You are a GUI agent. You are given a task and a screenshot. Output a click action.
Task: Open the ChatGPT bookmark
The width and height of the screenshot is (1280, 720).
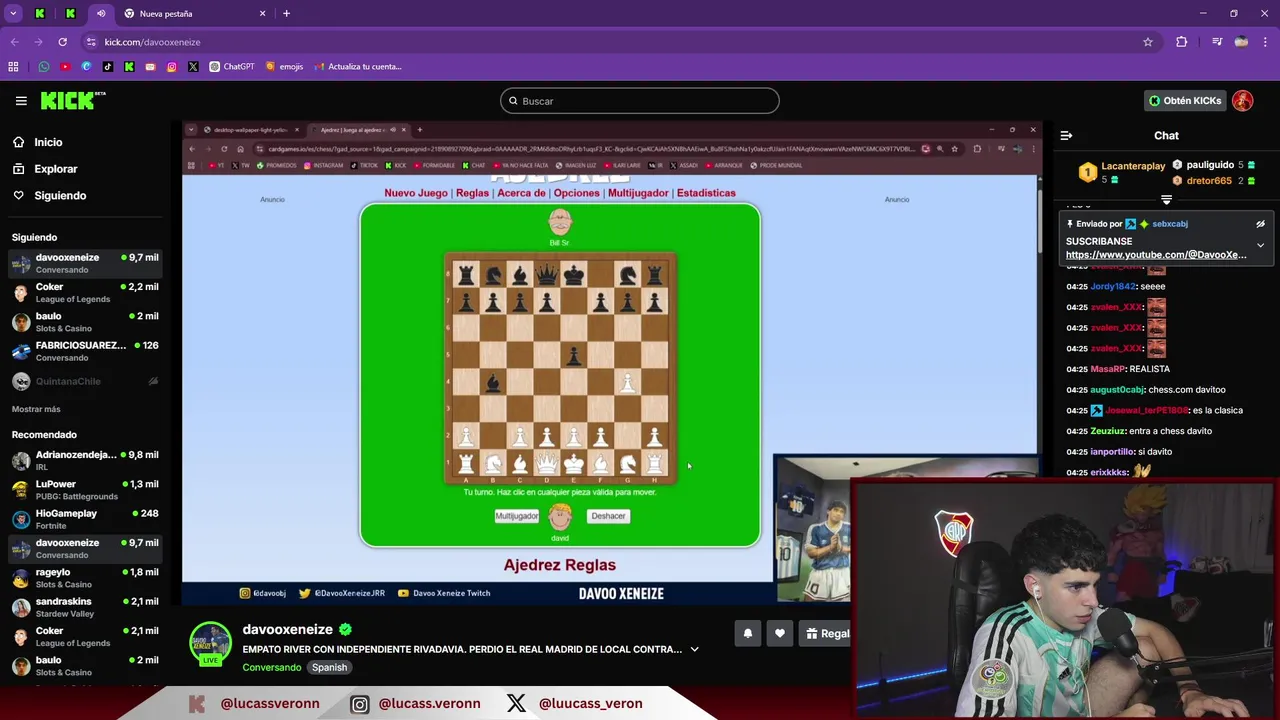point(231,67)
